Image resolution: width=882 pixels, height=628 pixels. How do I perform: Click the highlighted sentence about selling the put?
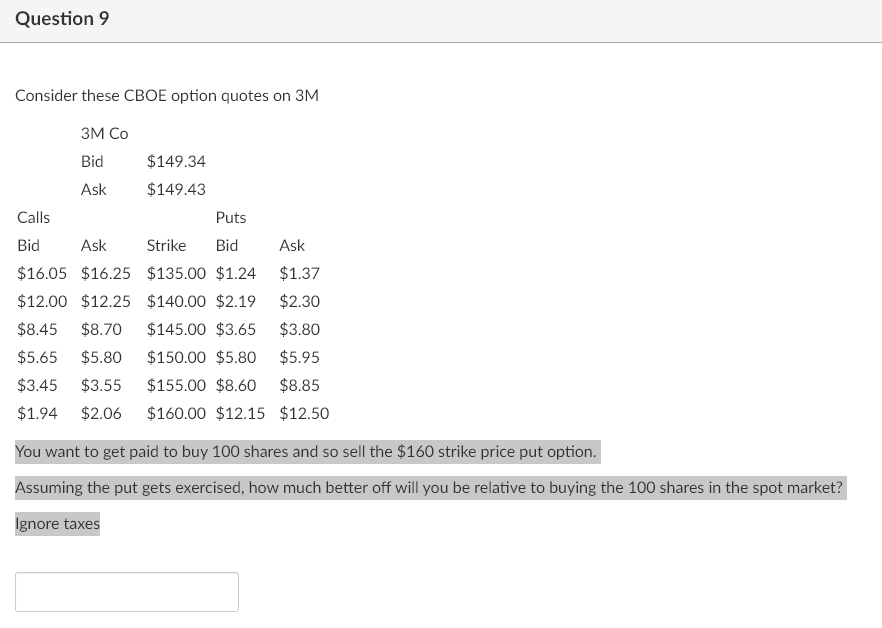click(x=306, y=451)
